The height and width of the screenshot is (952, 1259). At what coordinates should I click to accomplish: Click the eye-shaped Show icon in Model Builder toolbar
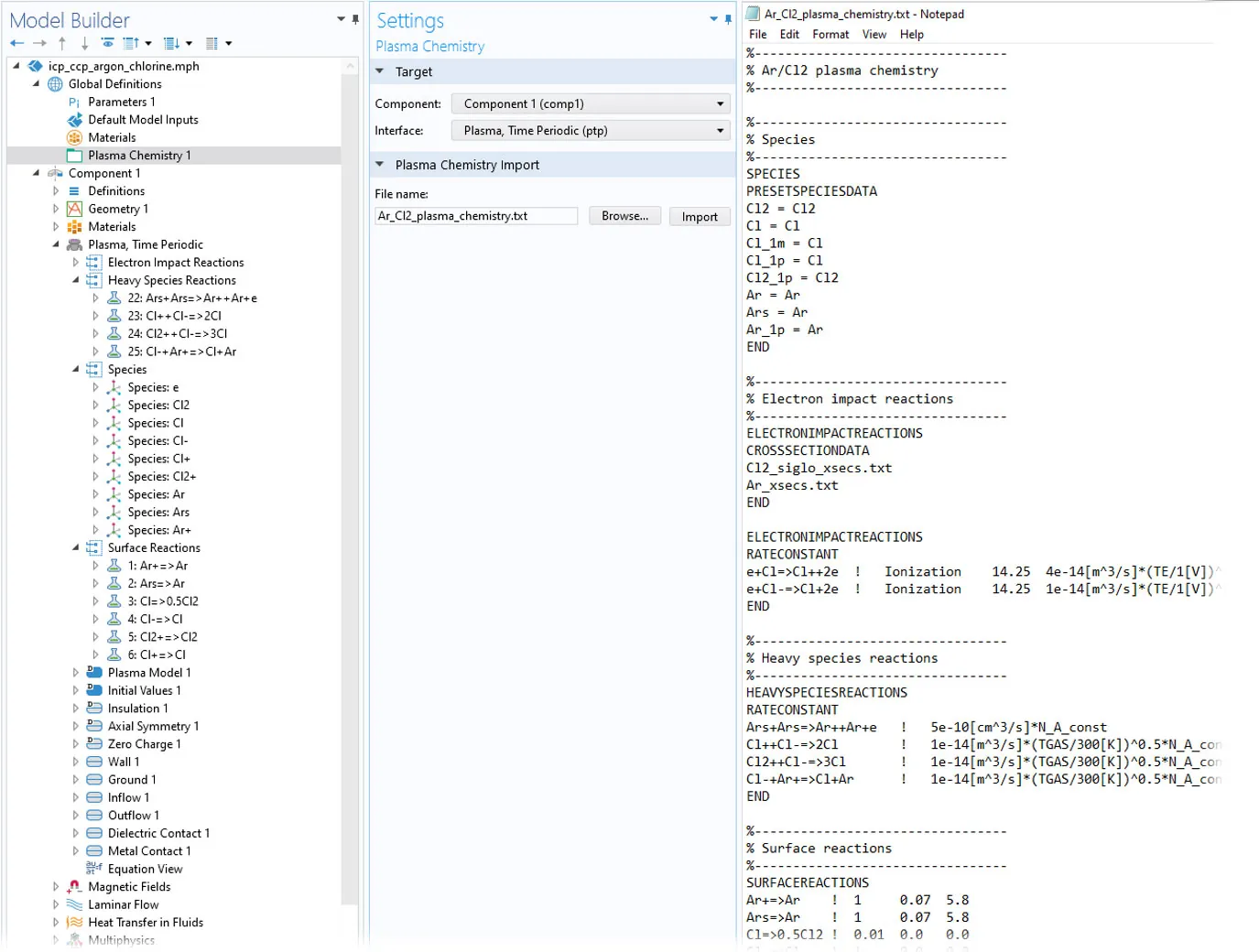107,43
